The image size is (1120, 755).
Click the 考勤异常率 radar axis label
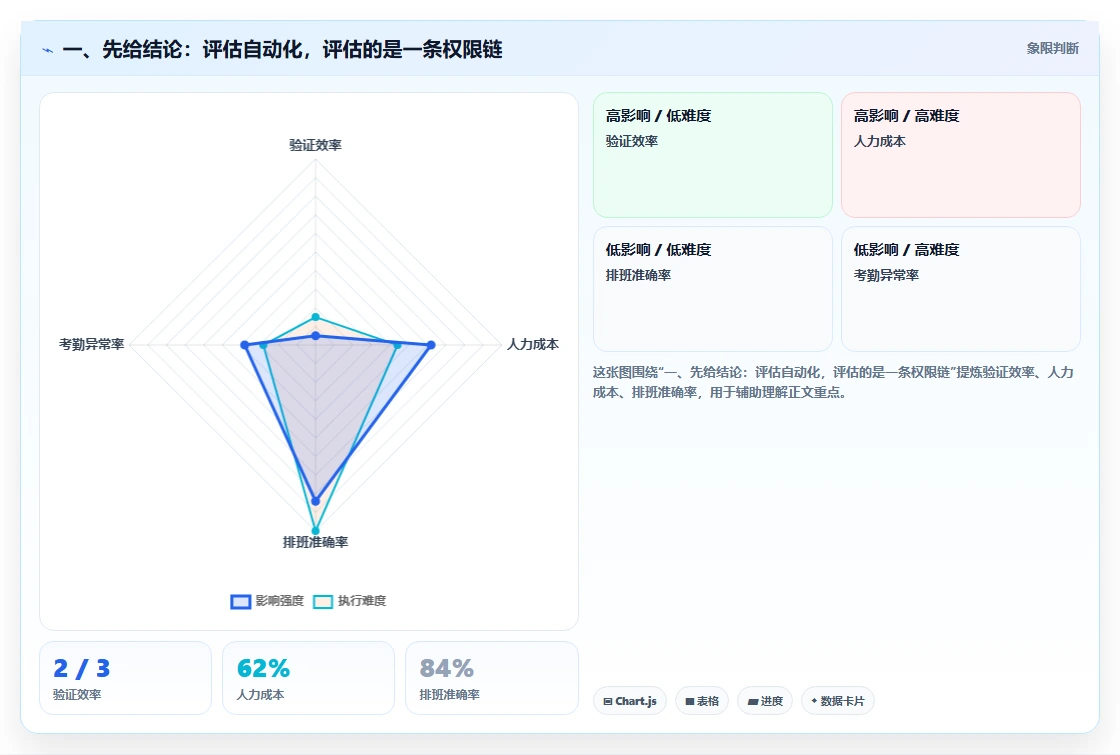point(91,344)
